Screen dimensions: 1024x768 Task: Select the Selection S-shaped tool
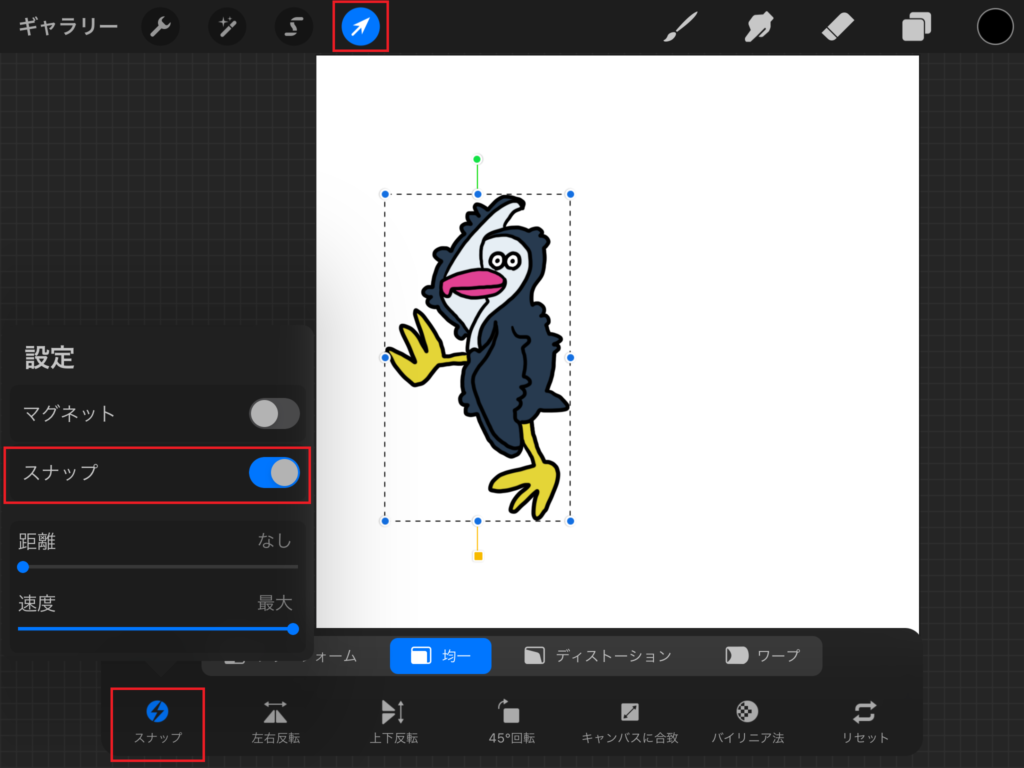coord(294,27)
